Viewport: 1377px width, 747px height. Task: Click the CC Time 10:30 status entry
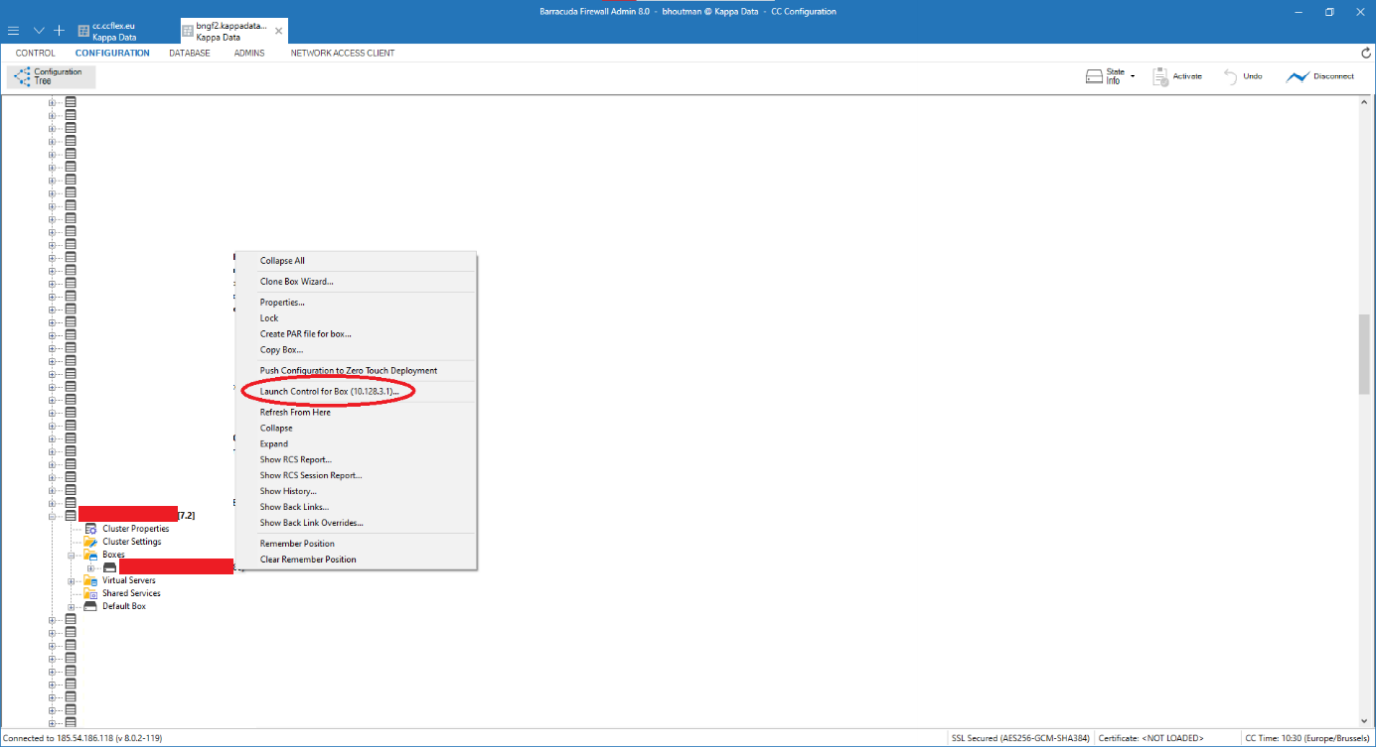point(1307,738)
